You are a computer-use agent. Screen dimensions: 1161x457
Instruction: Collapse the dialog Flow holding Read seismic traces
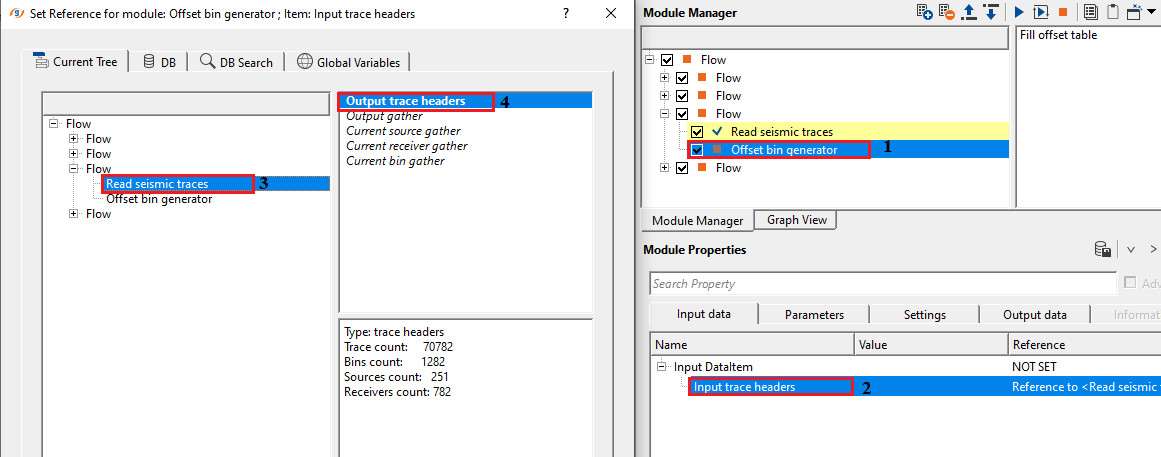point(73,169)
